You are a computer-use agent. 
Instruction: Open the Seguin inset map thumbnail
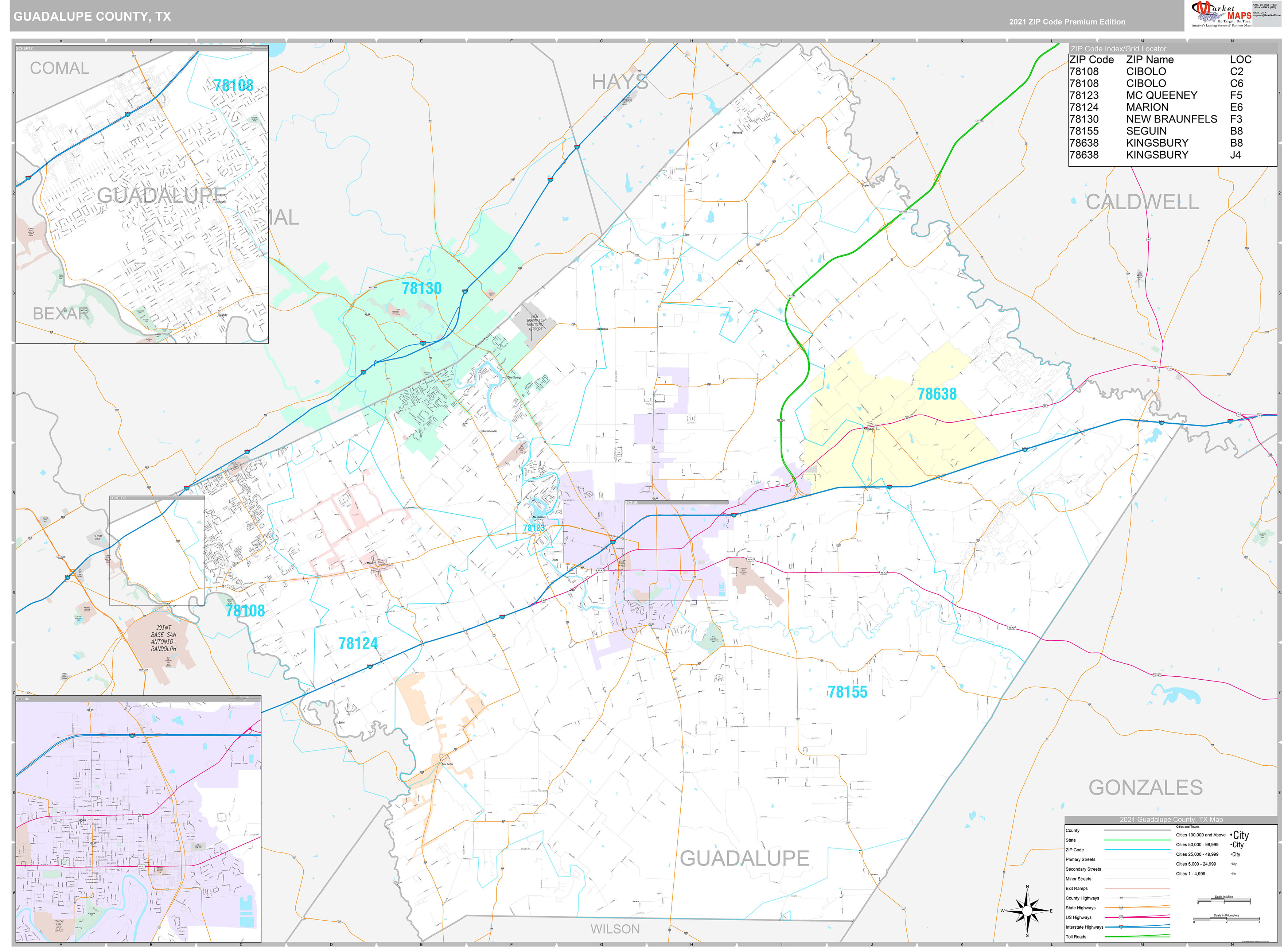[138, 819]
